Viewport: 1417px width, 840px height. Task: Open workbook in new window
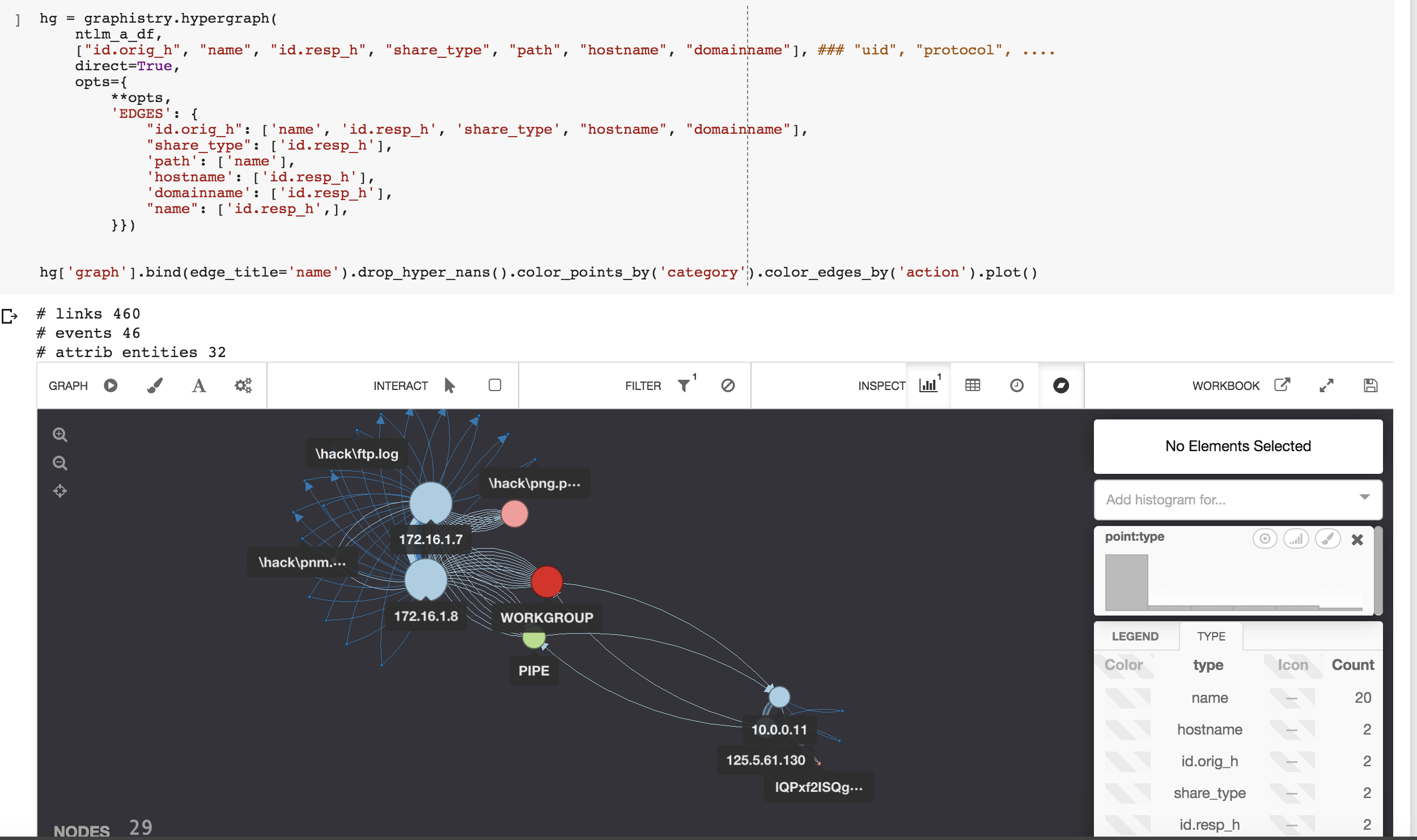[1282, 385]
